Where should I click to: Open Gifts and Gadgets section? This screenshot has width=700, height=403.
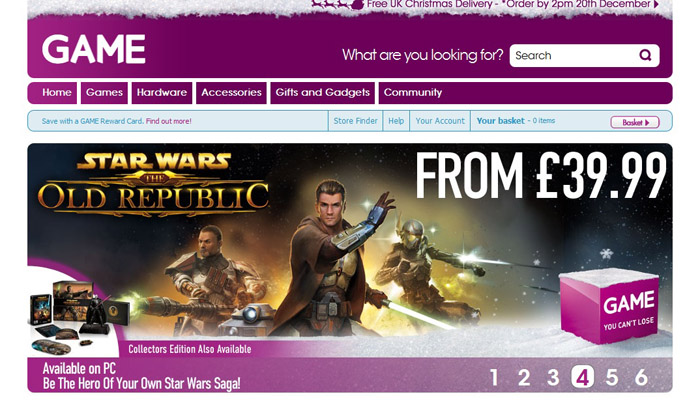pyautogui.click(x=323, y=93)
